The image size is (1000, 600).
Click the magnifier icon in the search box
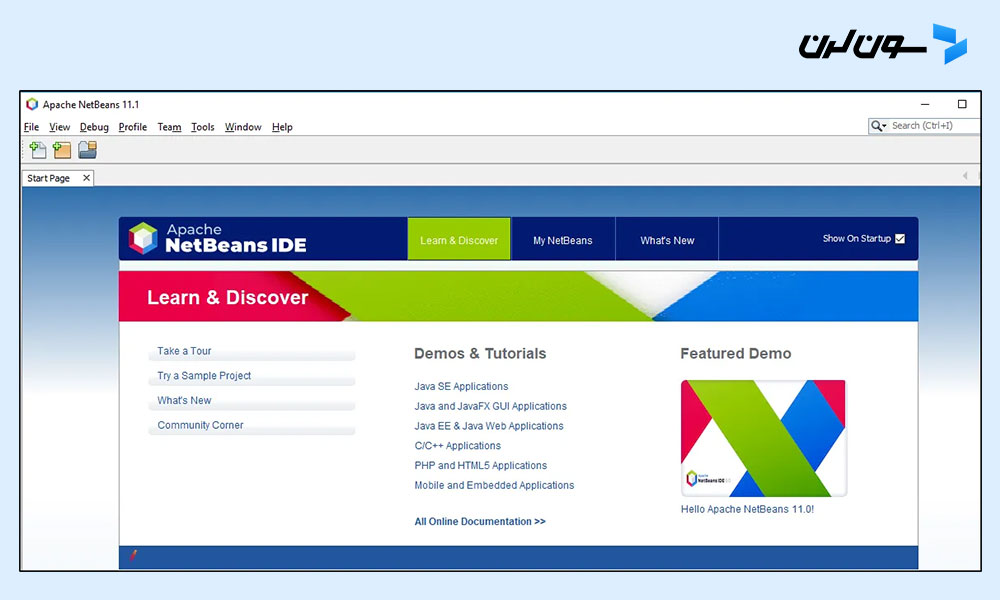(x=876, y=125)
